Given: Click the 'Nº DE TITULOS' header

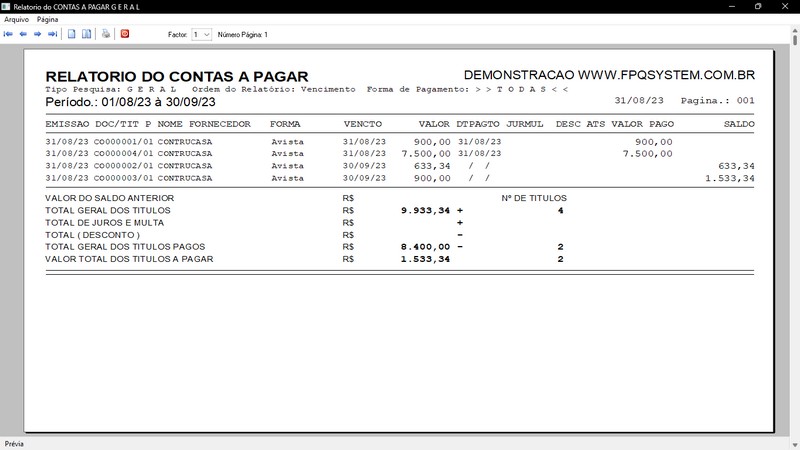Looking at the screenshot, I should pyautogui.click(x=534, y=198).
